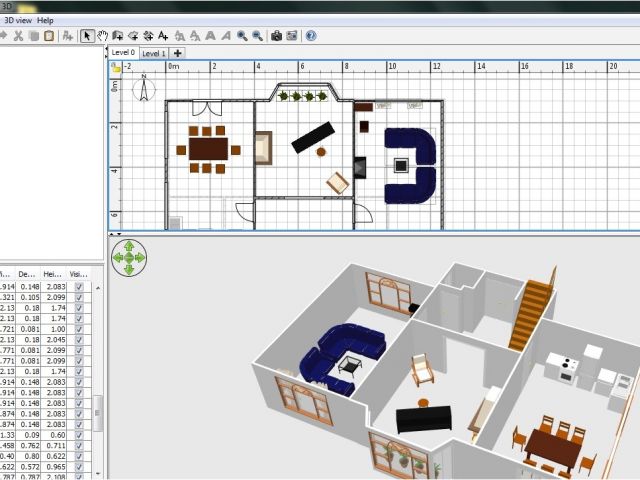Activate the Pan hand tool
The image size is (640, 480).
tap(103, 36)
